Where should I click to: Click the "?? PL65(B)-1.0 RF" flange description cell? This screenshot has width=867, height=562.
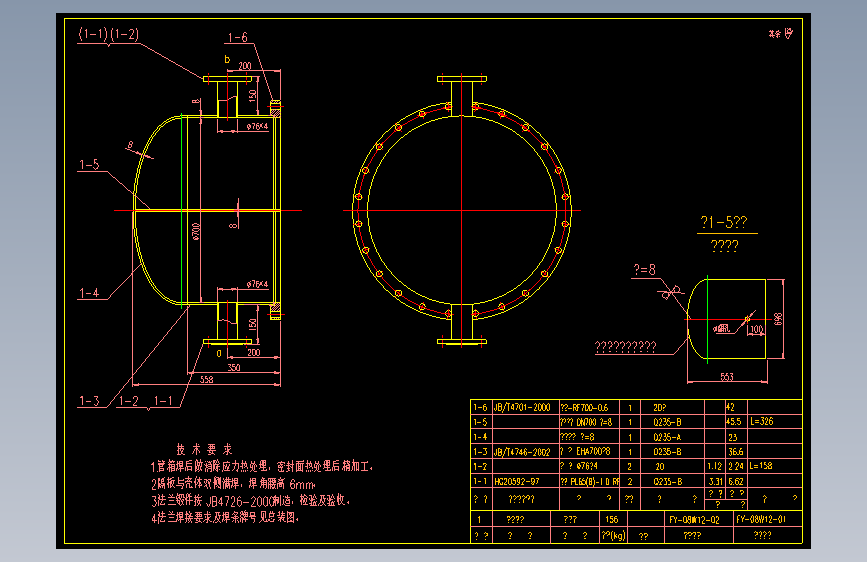[589, 481]
